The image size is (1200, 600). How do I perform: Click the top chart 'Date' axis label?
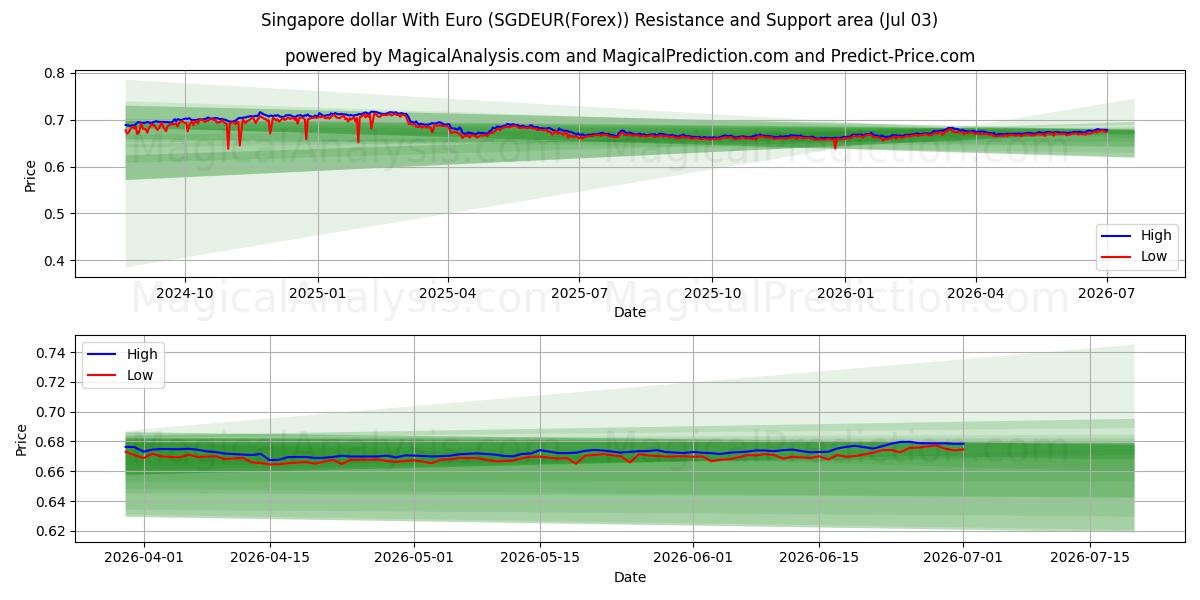click(x=630, y=312)
